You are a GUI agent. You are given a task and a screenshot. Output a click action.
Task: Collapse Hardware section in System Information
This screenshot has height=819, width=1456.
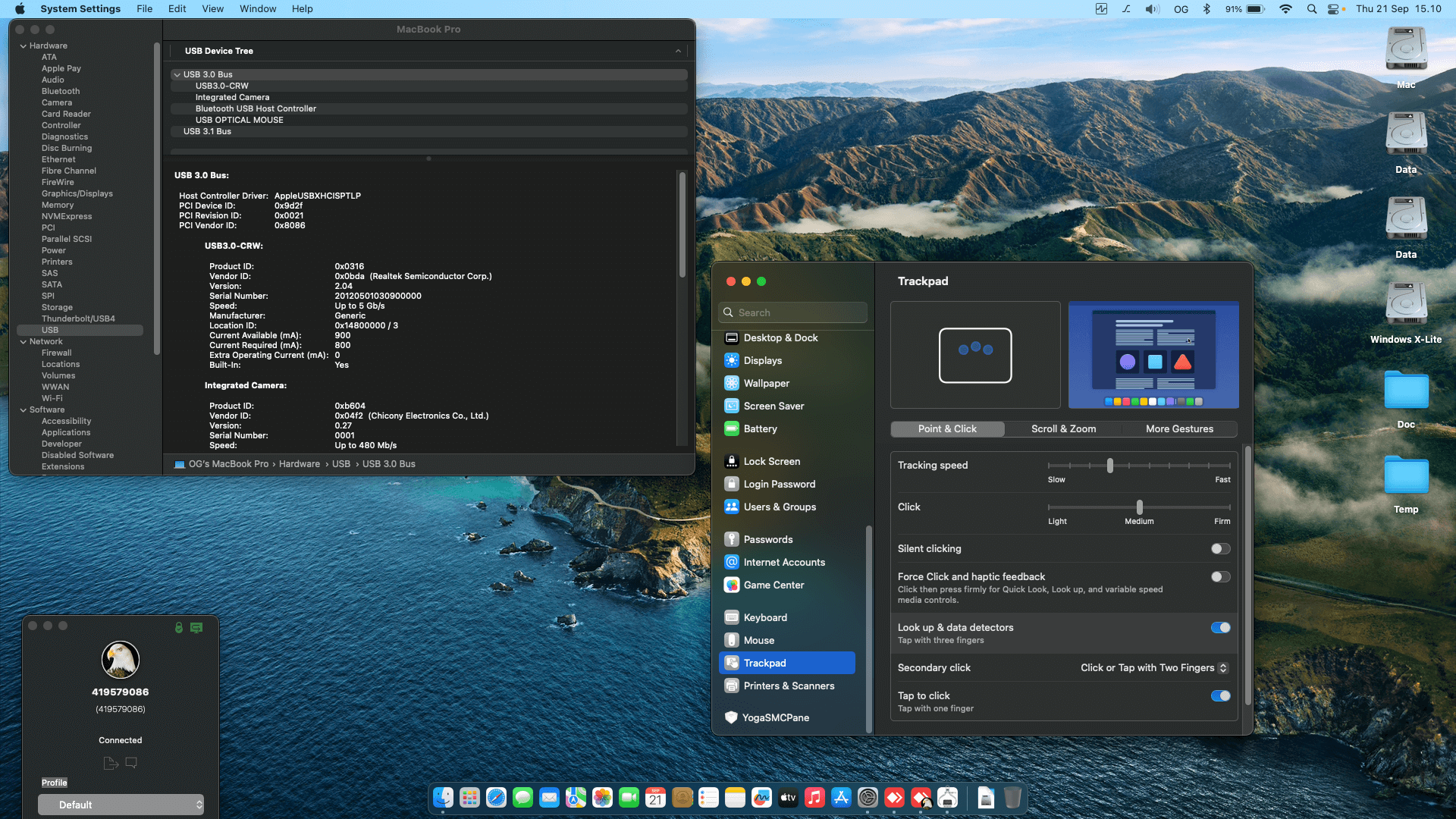(24, 46)
